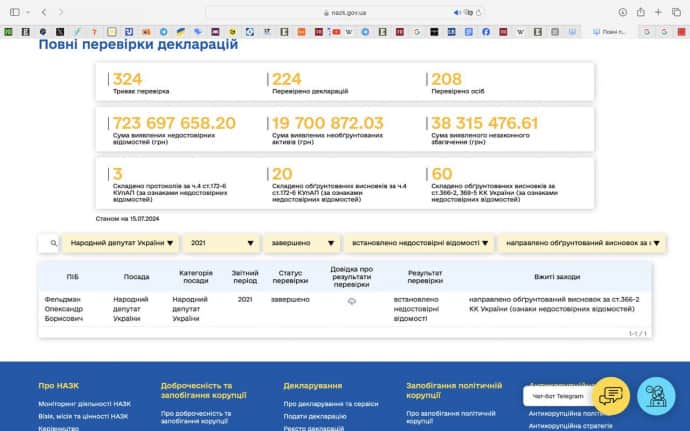Click the Safari back arrow
Image resolution: width=690 pixels, height=431 pixels.
coord(46,12)
